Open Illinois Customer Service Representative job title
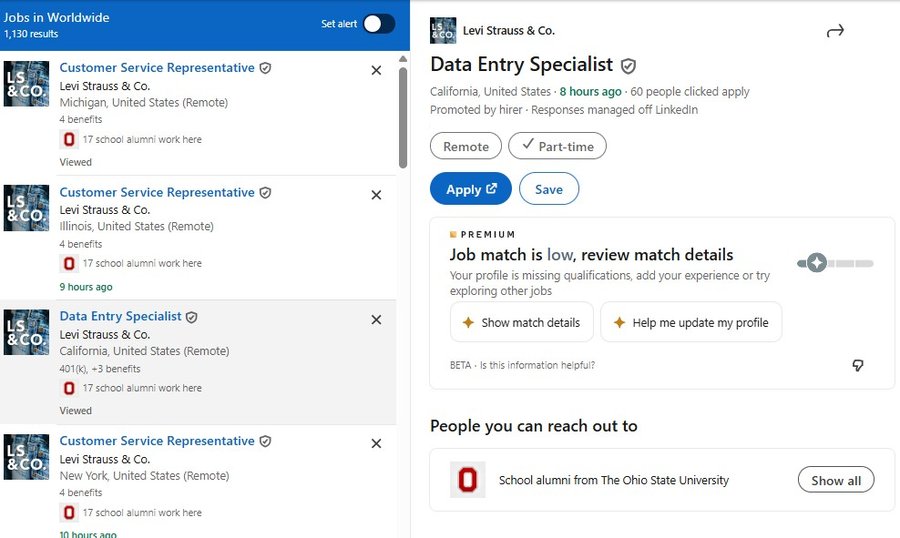Image resolution: width=900 pixels, height=538 pixels. pyautogui.click(x=157, y=192)
